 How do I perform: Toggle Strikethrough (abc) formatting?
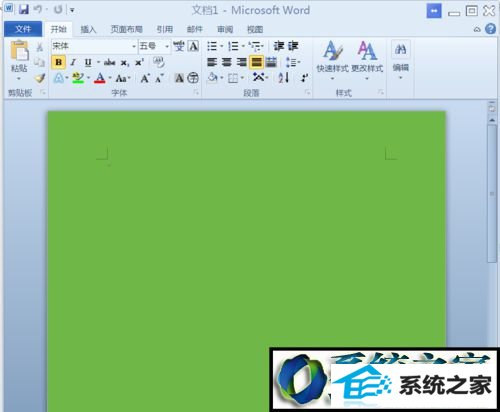(109, 62)
